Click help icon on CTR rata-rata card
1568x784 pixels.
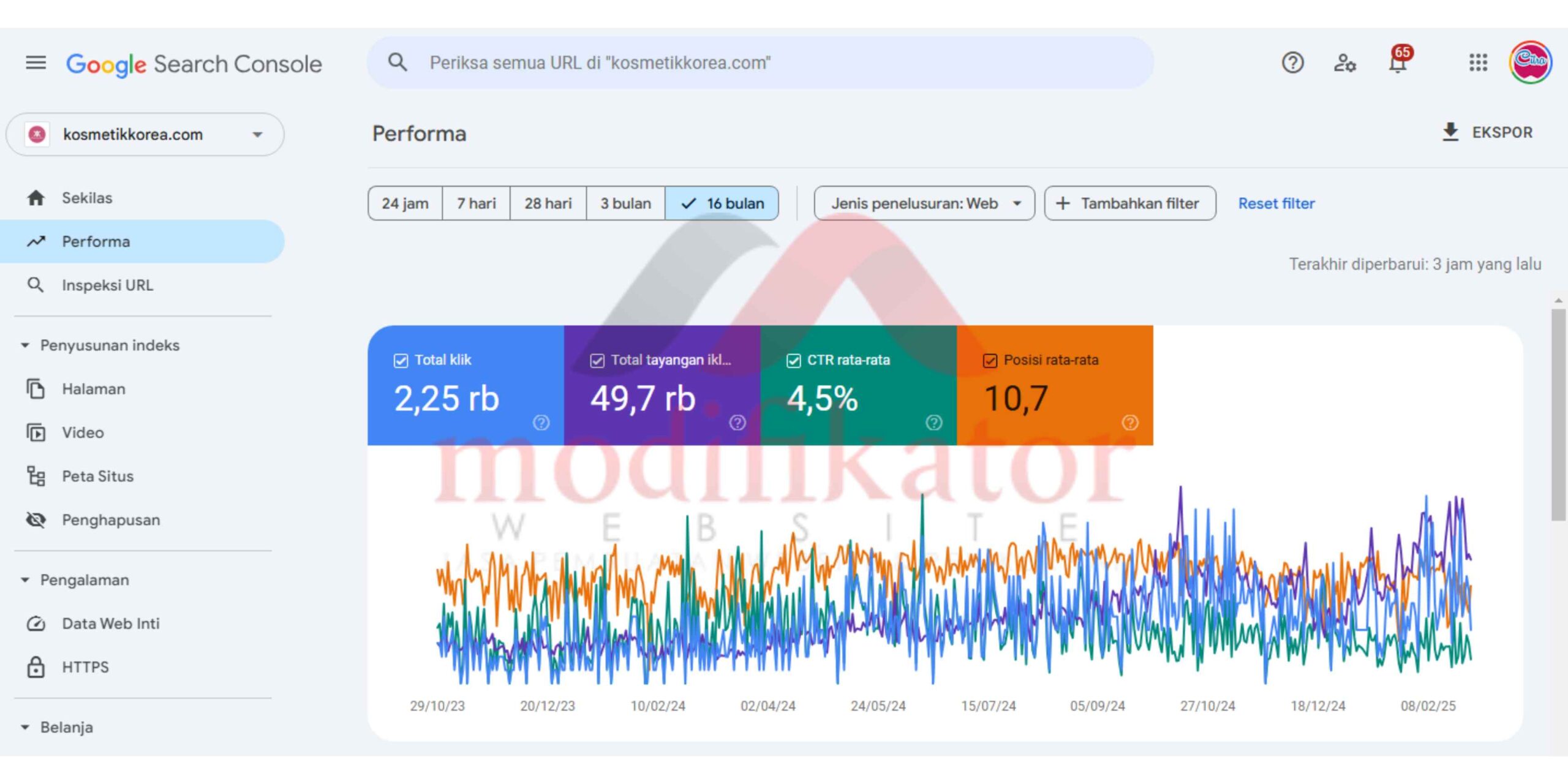point(933,423)
